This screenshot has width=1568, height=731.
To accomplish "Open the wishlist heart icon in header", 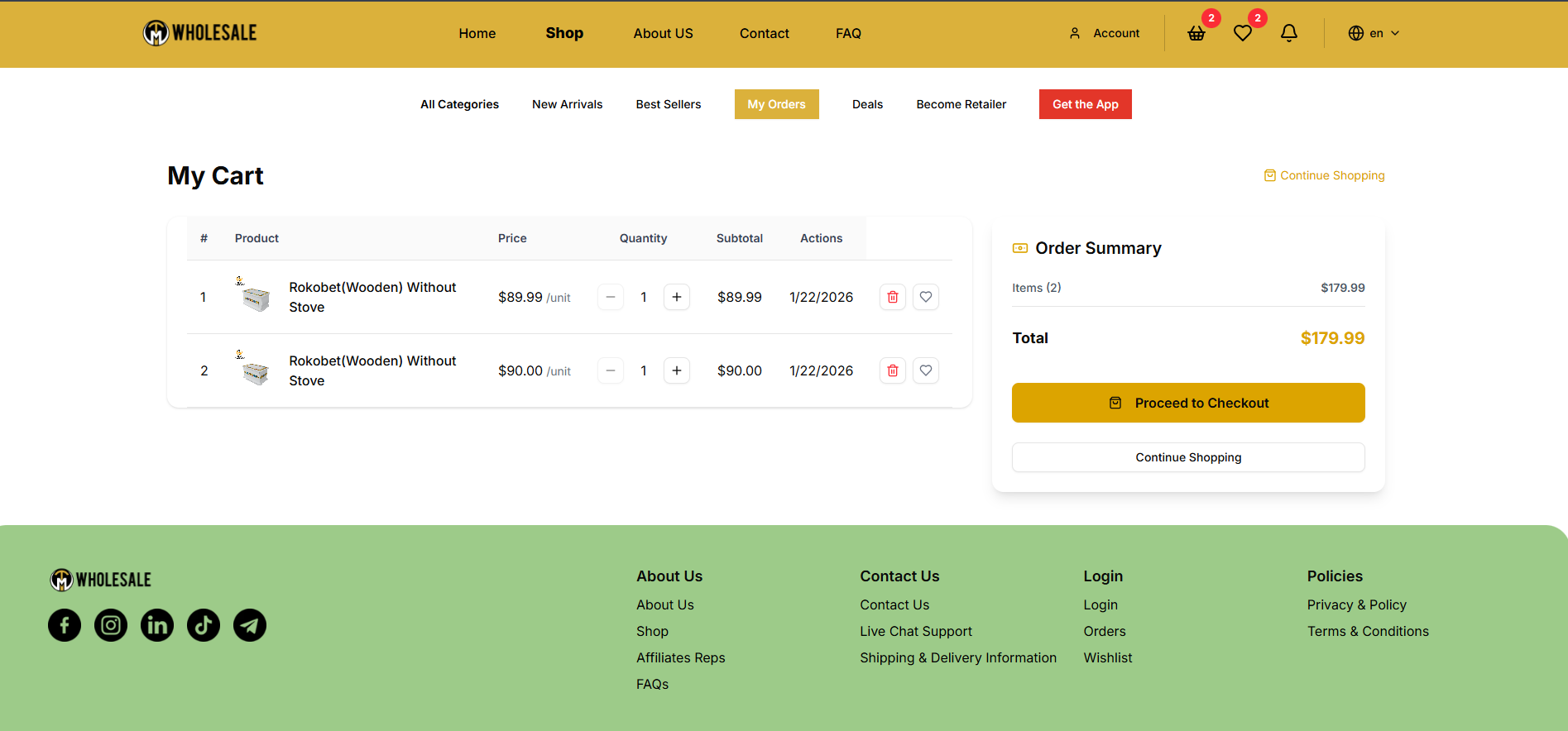I will click(x=1242, y=34).
